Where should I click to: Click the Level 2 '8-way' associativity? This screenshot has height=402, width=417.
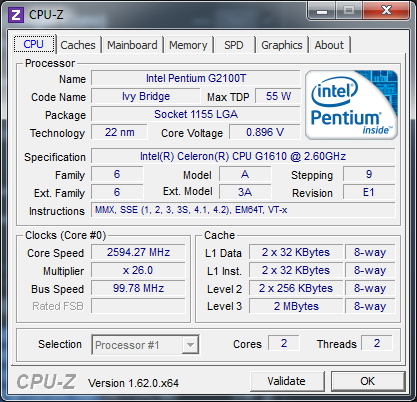tap(370, 288)
